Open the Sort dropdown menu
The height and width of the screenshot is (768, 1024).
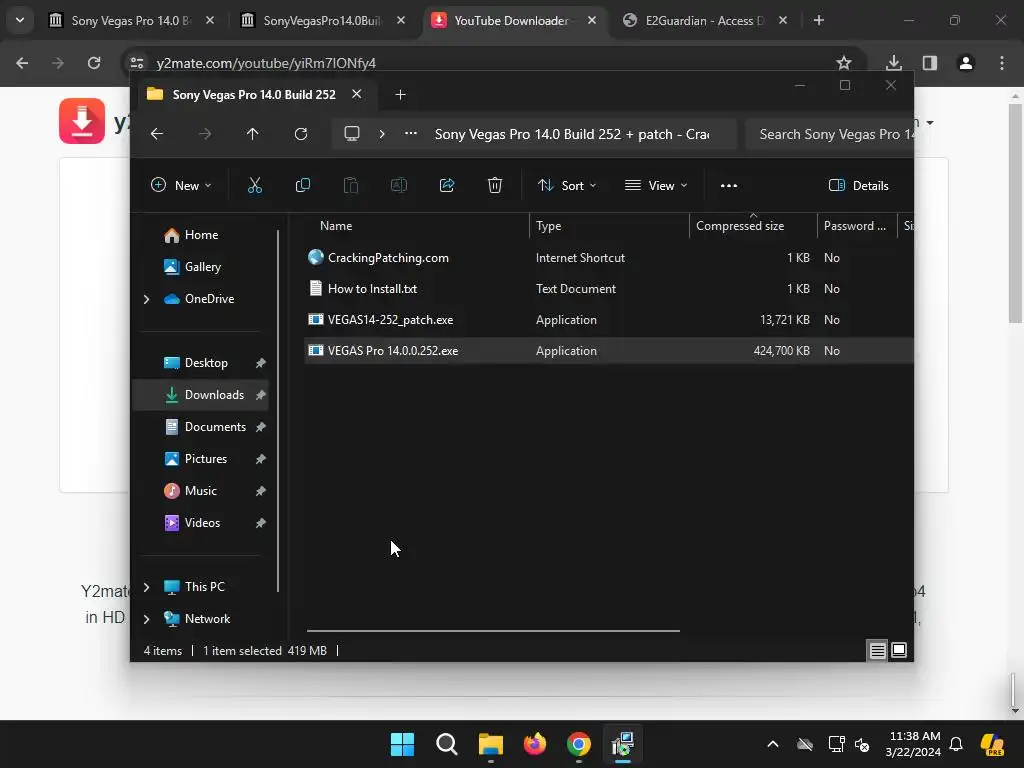click(x=567, y=185)
